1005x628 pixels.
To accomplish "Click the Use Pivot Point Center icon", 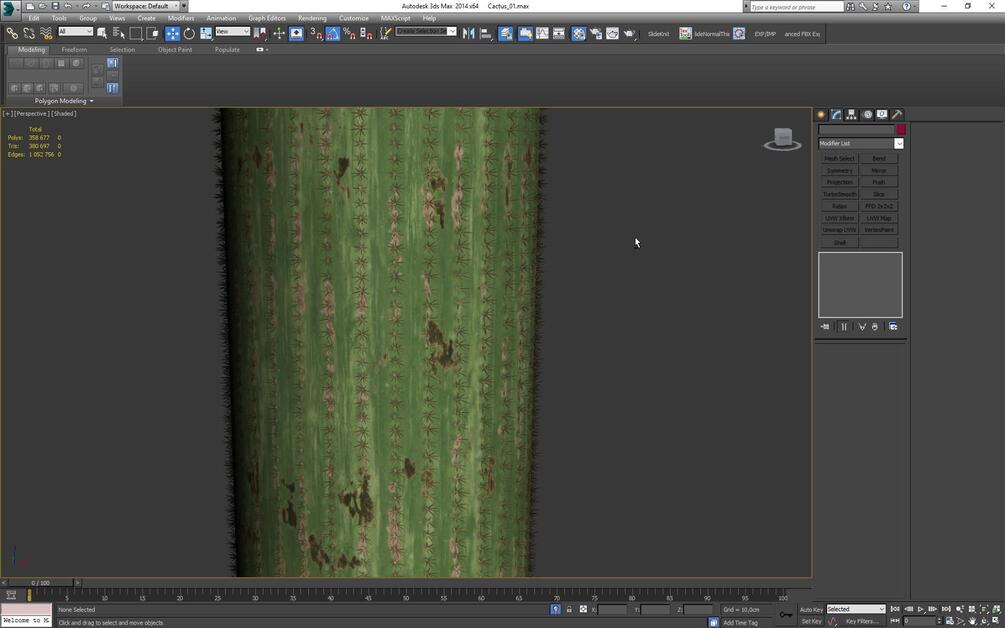I will [x=260, y=33].
